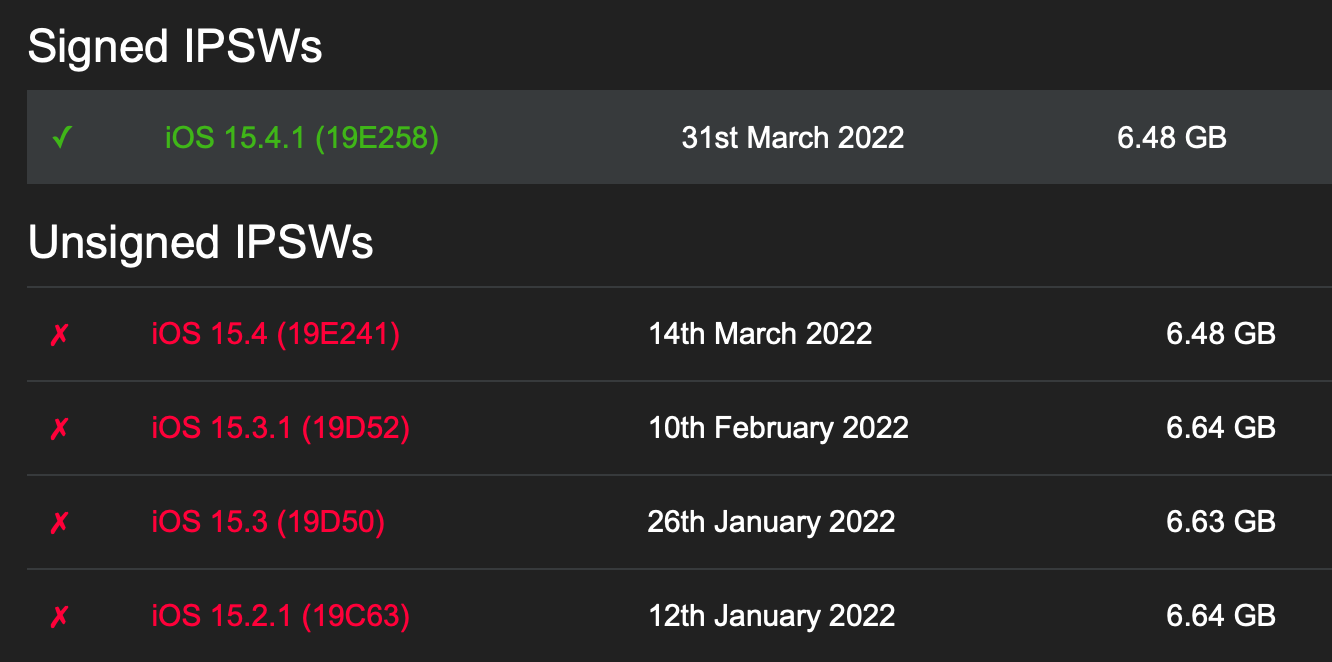1332x662 pixels.
Task: Click the green checkmark beside iOS 15.4.1
Action: 62,137
